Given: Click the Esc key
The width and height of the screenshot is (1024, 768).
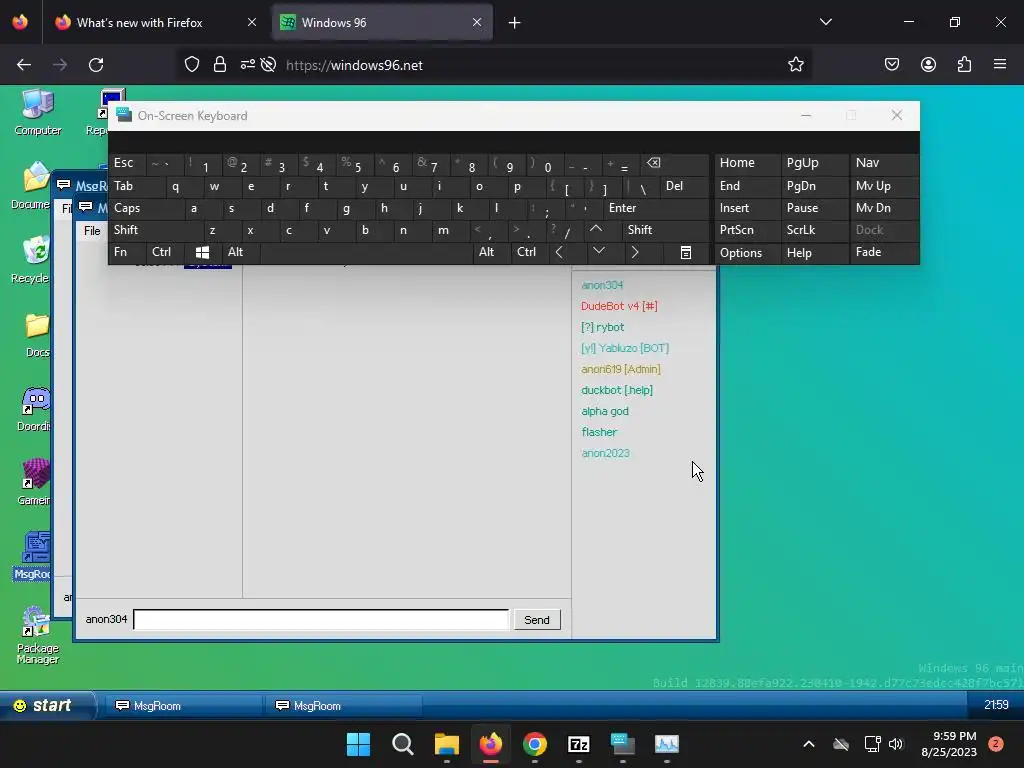Looking at the screenshot, I should 127,163.
